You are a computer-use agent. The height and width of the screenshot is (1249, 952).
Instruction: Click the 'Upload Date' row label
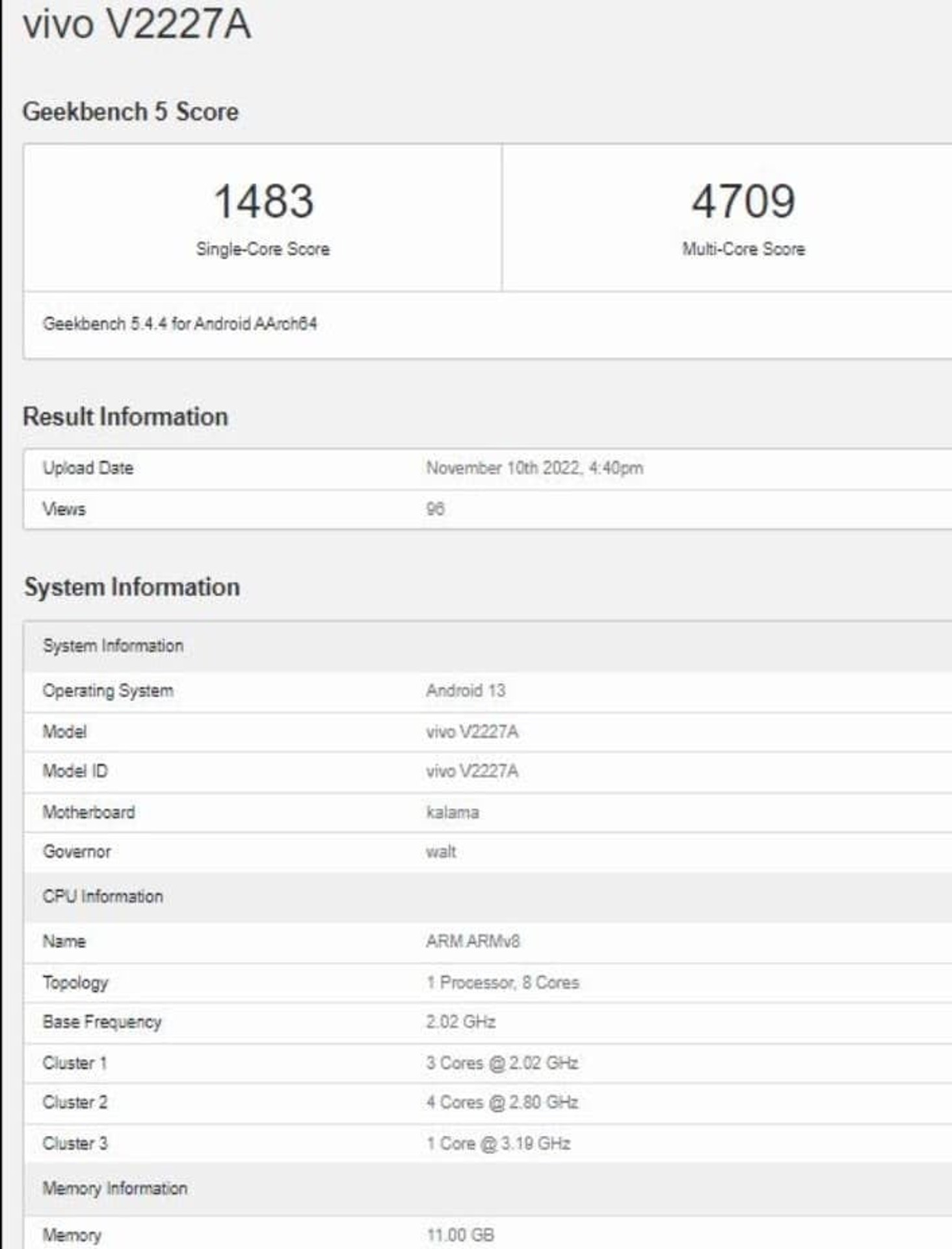point(88,468)
